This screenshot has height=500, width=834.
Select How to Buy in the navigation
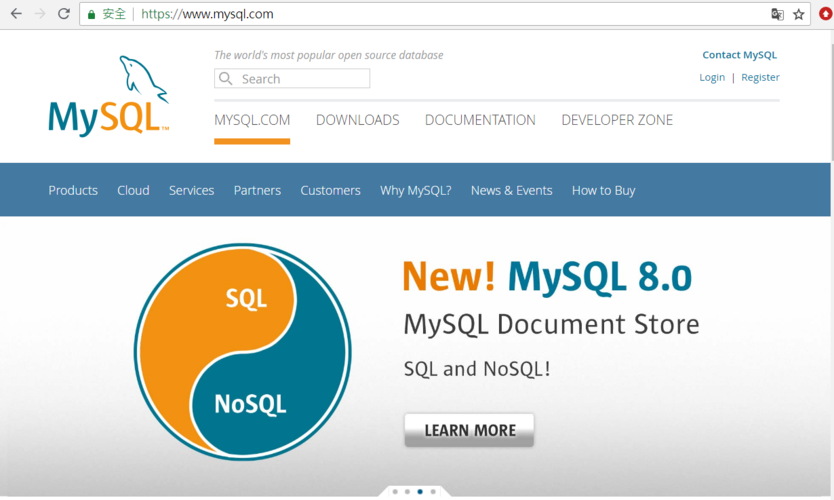pos(604,190)
